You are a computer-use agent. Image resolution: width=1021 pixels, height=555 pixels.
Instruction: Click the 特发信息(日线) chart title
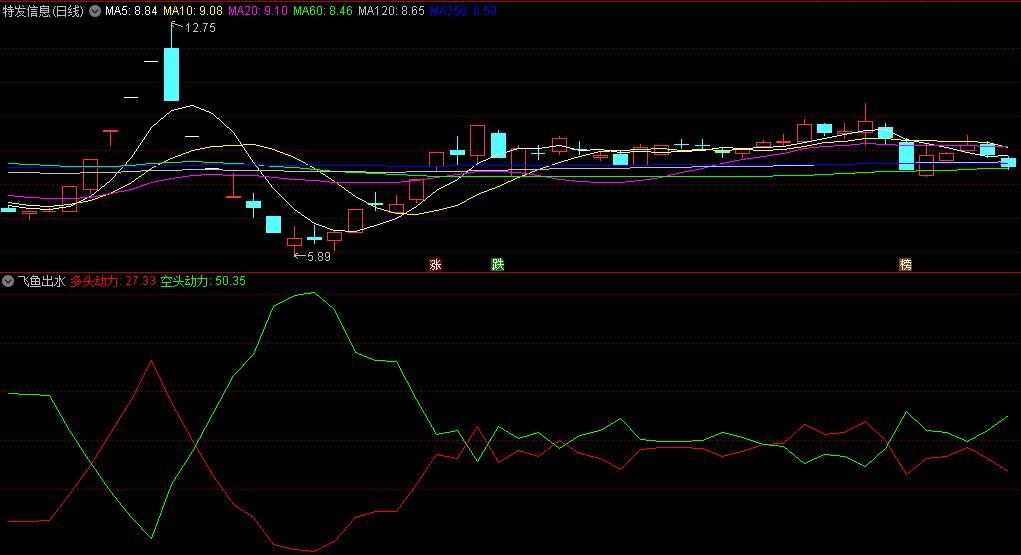pyautogui.click(x=43, y=10)
